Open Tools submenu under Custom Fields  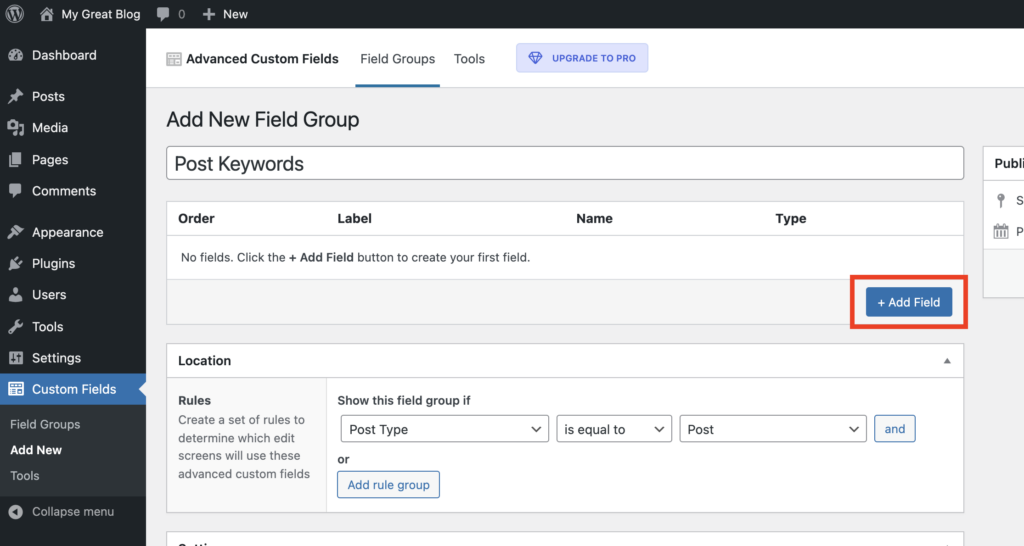coord(25,476)
